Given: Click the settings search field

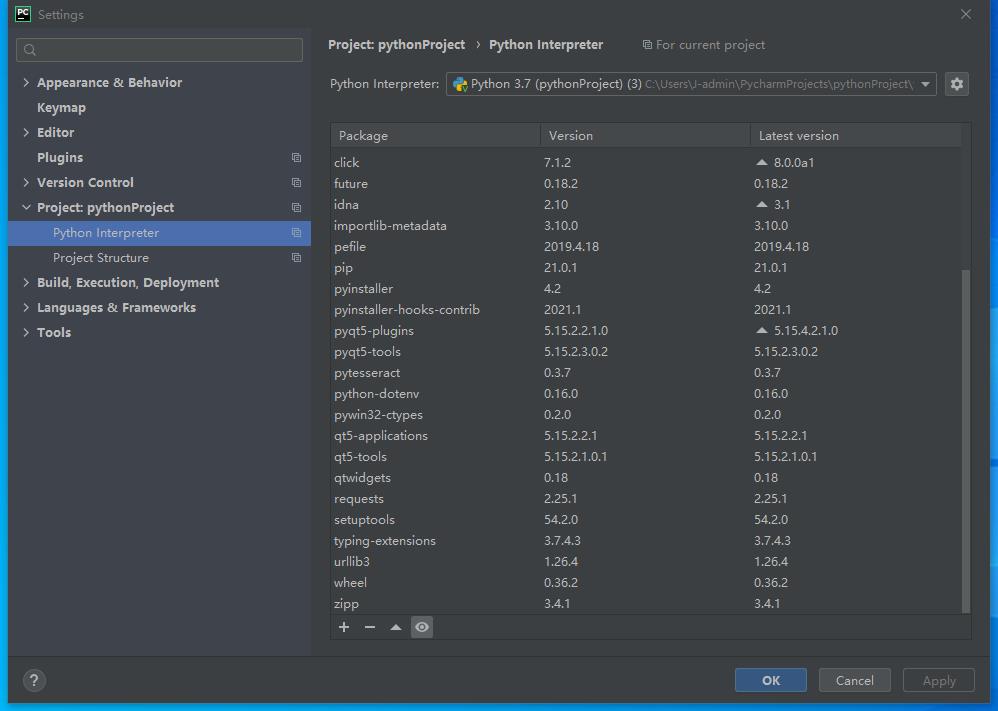Looking at the screenshot, I should (159, 50).
